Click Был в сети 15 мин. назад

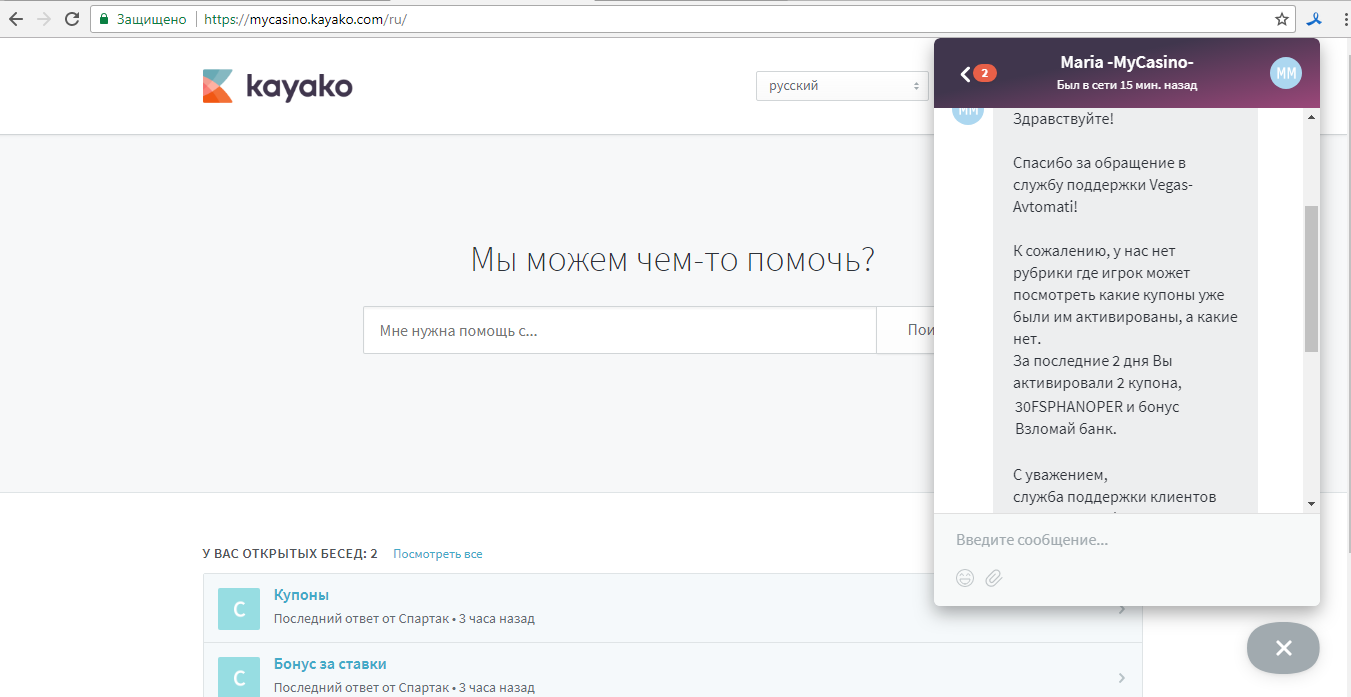point(1127,85)
